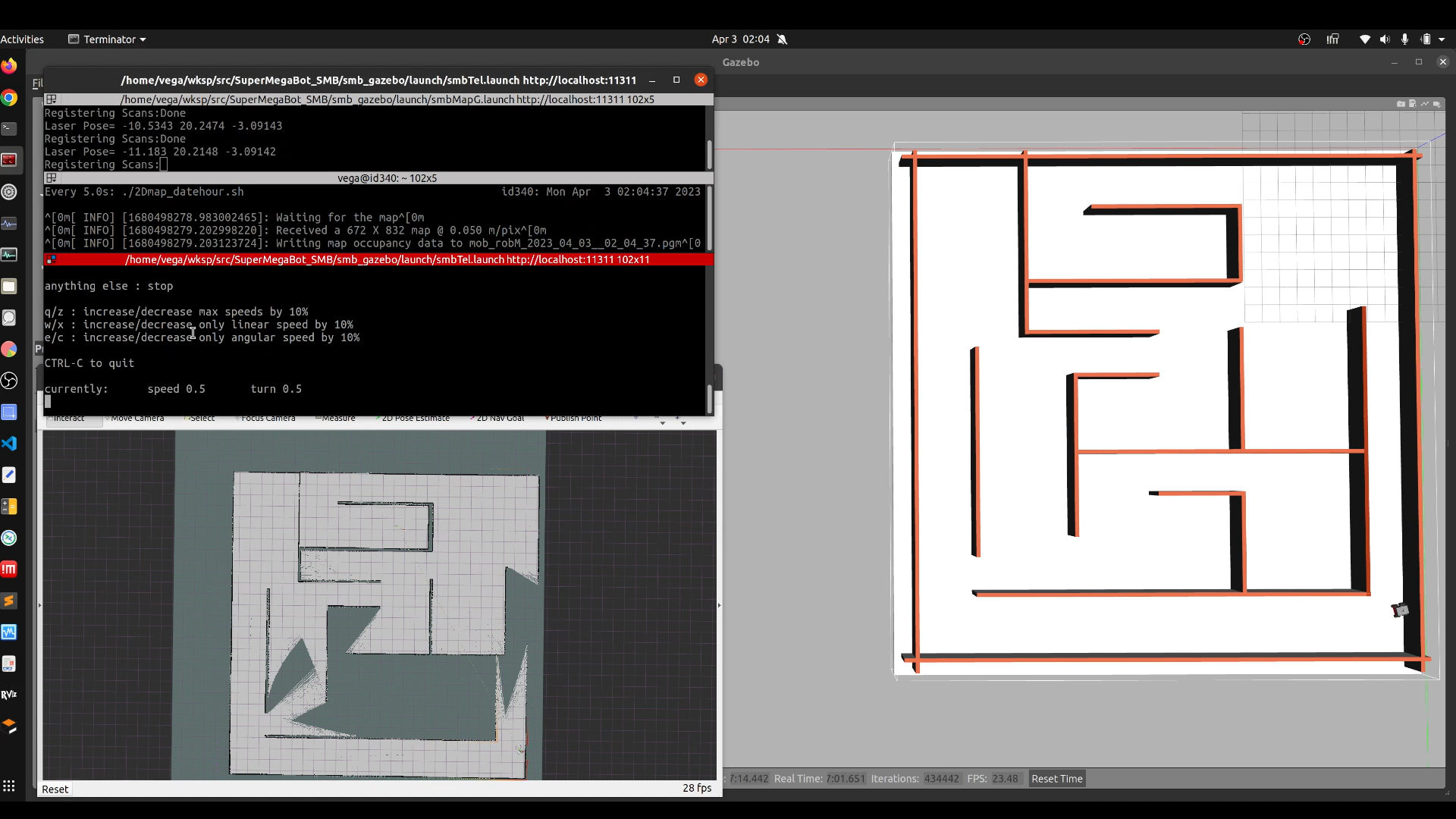This screenshot has width=1456, height=819.
Task: Open RViz from the dock
Action: coord(9,695)
